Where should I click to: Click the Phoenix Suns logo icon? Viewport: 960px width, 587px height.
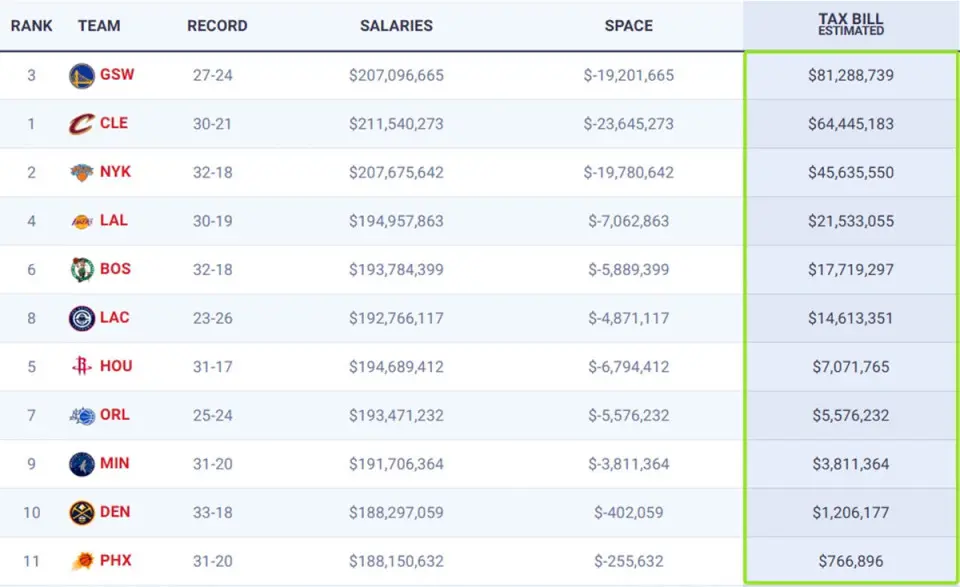[x=82, y=561]
